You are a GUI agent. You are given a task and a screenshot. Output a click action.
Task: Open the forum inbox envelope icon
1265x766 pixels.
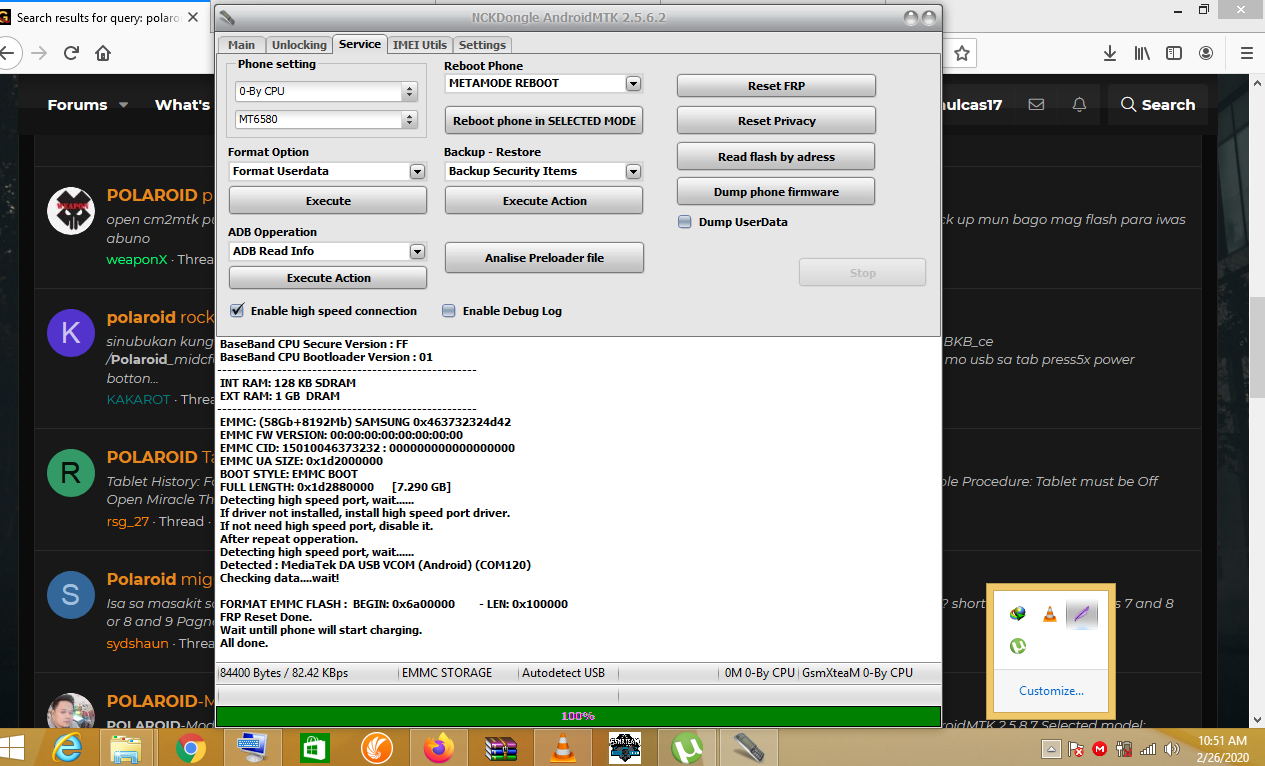1036,105
